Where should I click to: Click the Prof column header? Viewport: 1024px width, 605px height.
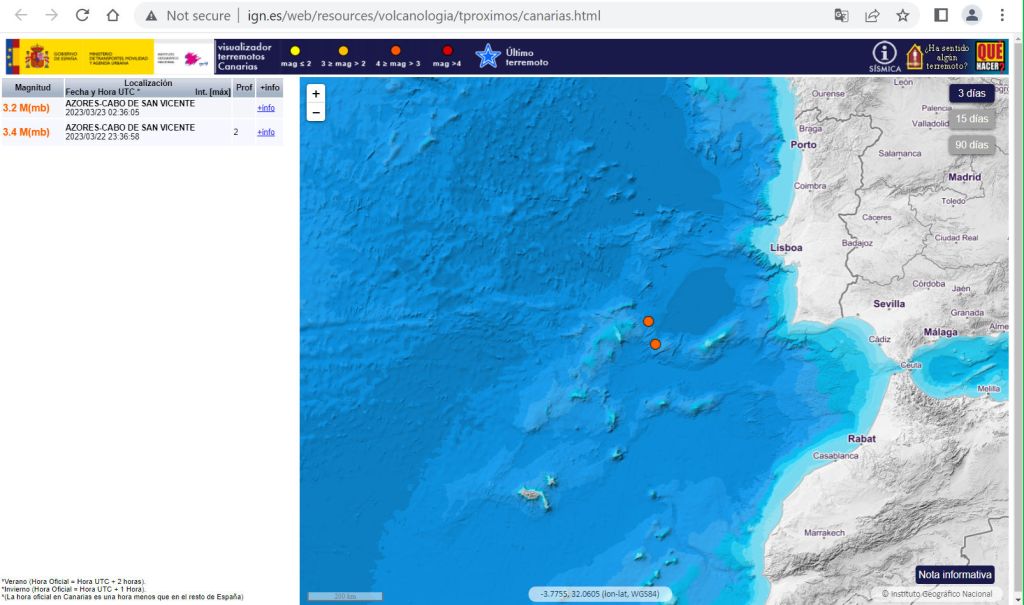[244, 88]
